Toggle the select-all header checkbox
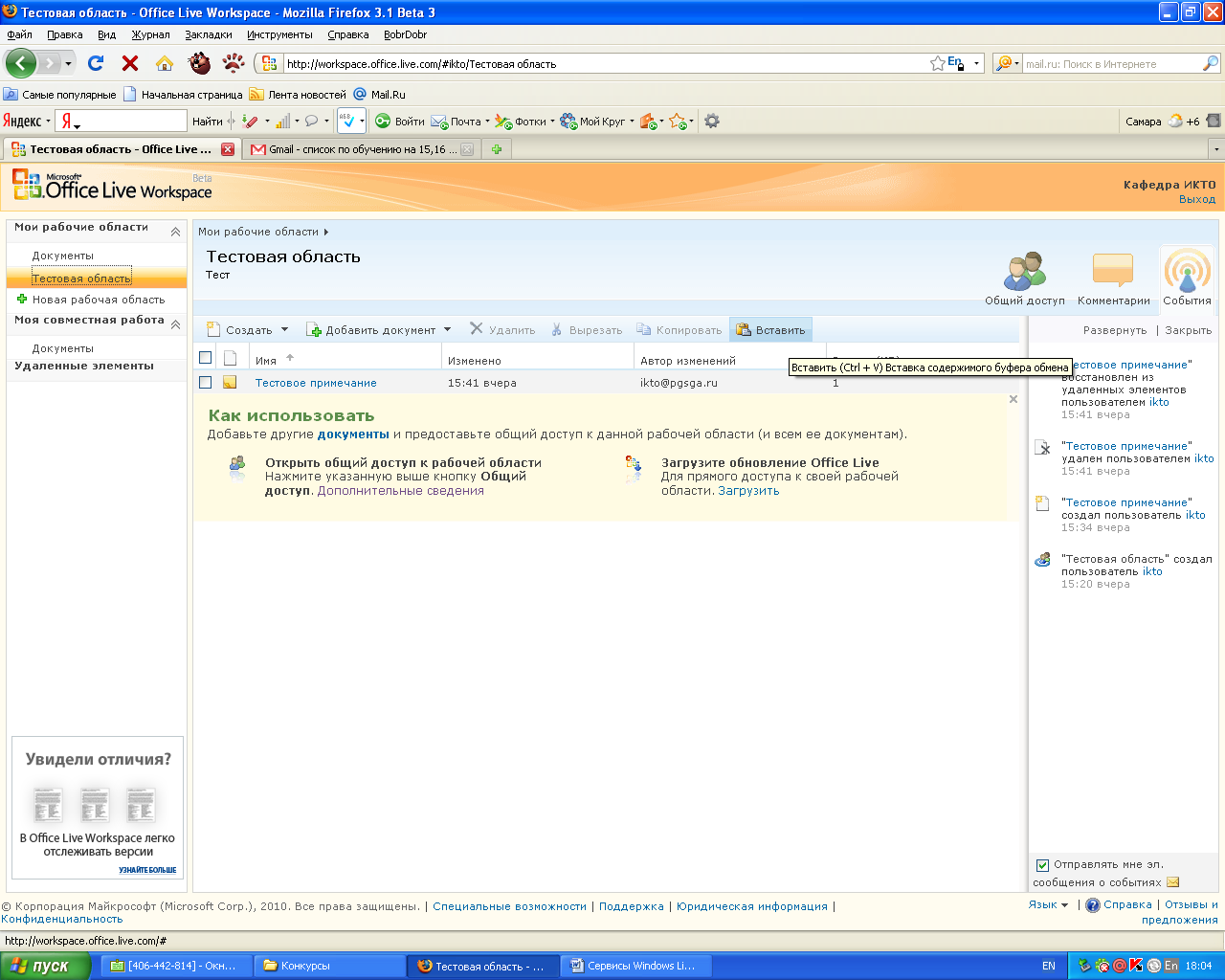This screenshot has width=1225, height=980. [205, 358]
